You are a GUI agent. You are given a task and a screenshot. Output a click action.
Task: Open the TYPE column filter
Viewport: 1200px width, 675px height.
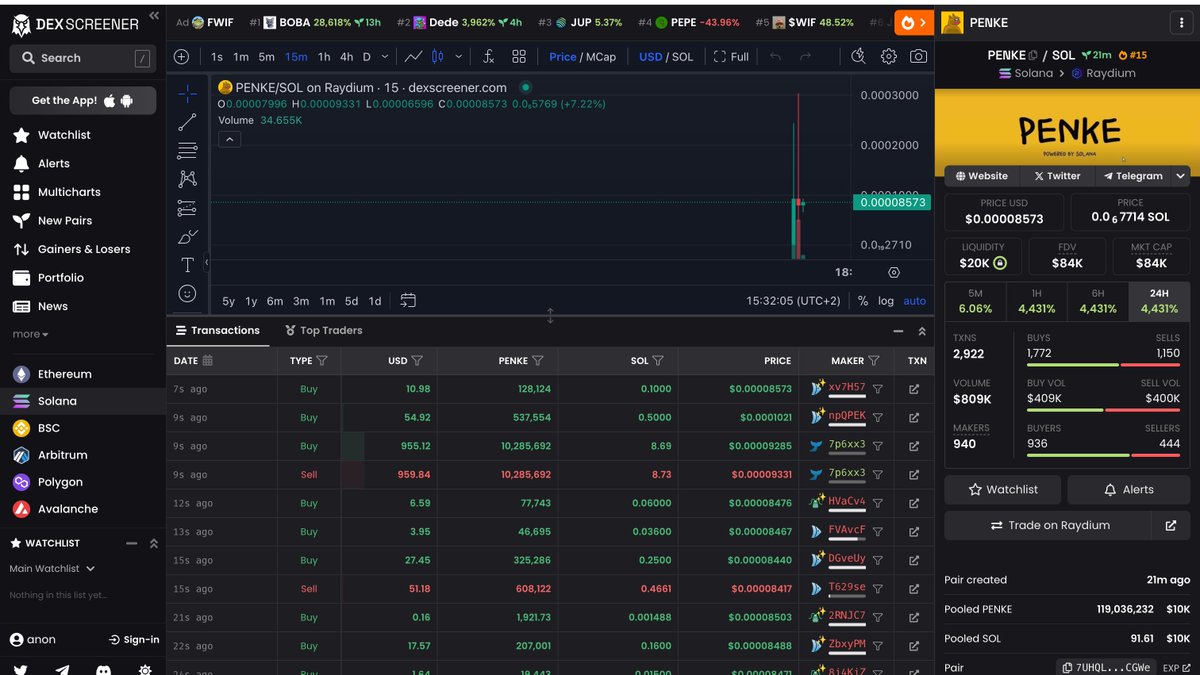tap(322, 361)
